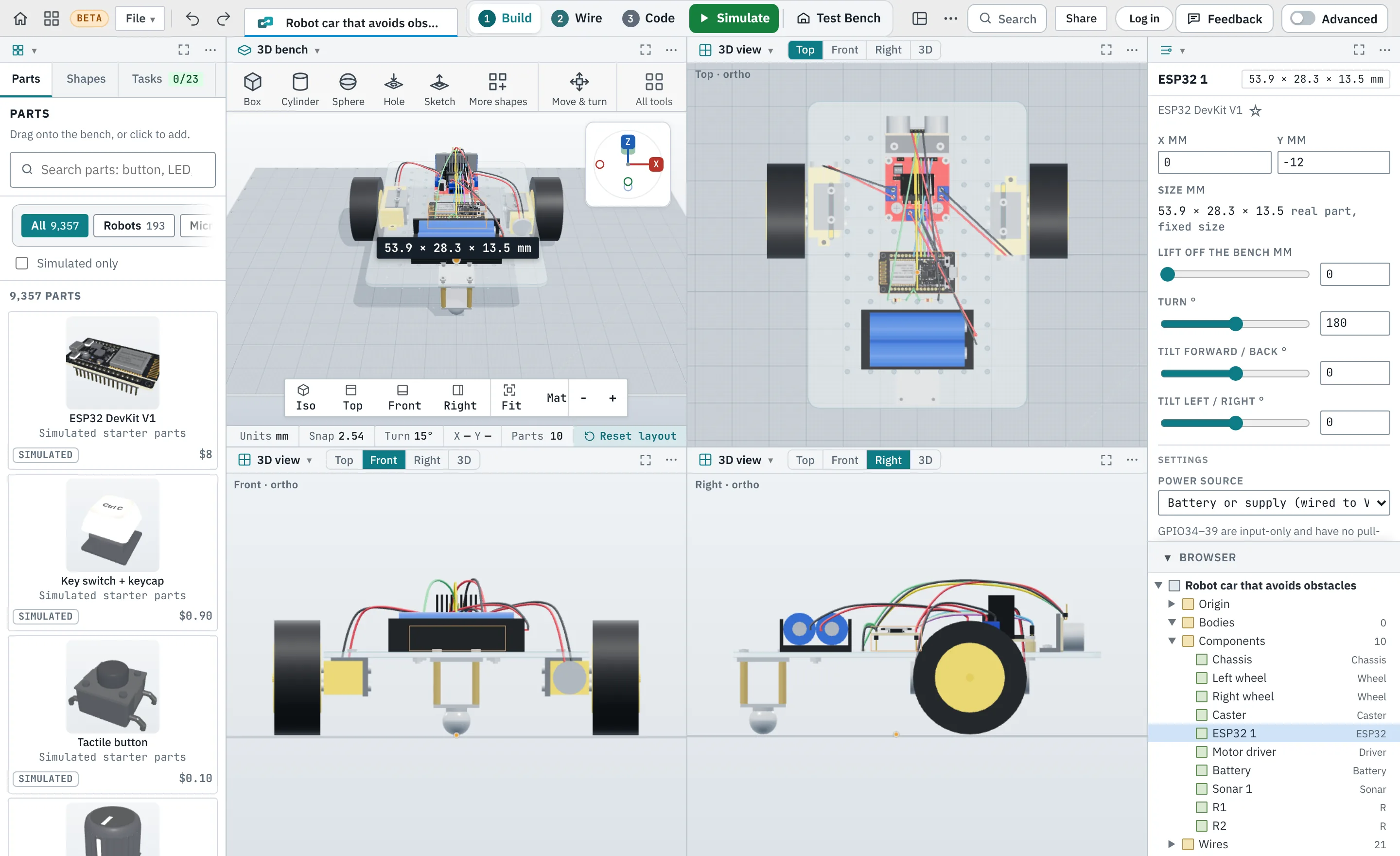Go to the Code step
This screenshot has height=856, width=1400.
pos(648,18)
